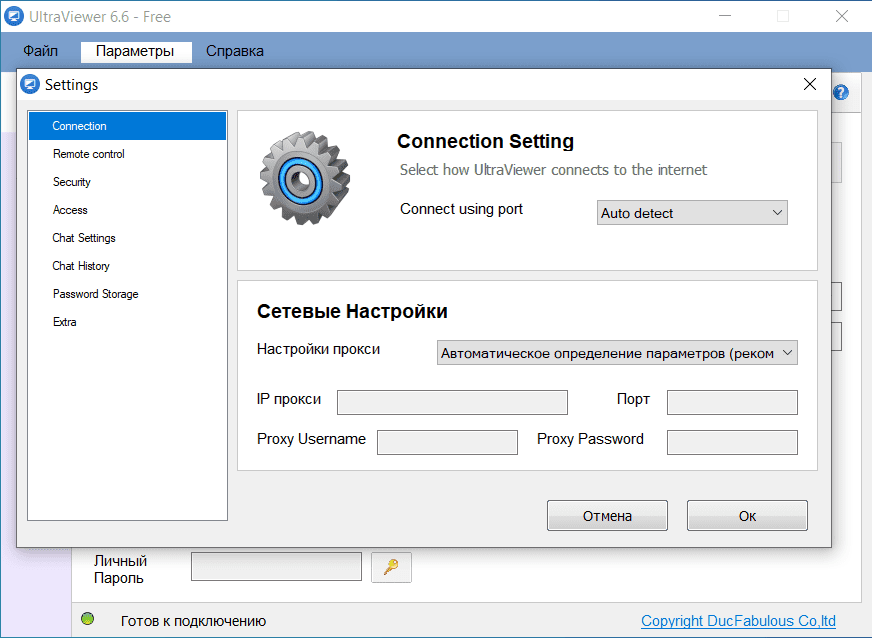Screen dimensions: 872x638
Task: Confirm settings with the Ок button
Action: (x=747, y=516)
